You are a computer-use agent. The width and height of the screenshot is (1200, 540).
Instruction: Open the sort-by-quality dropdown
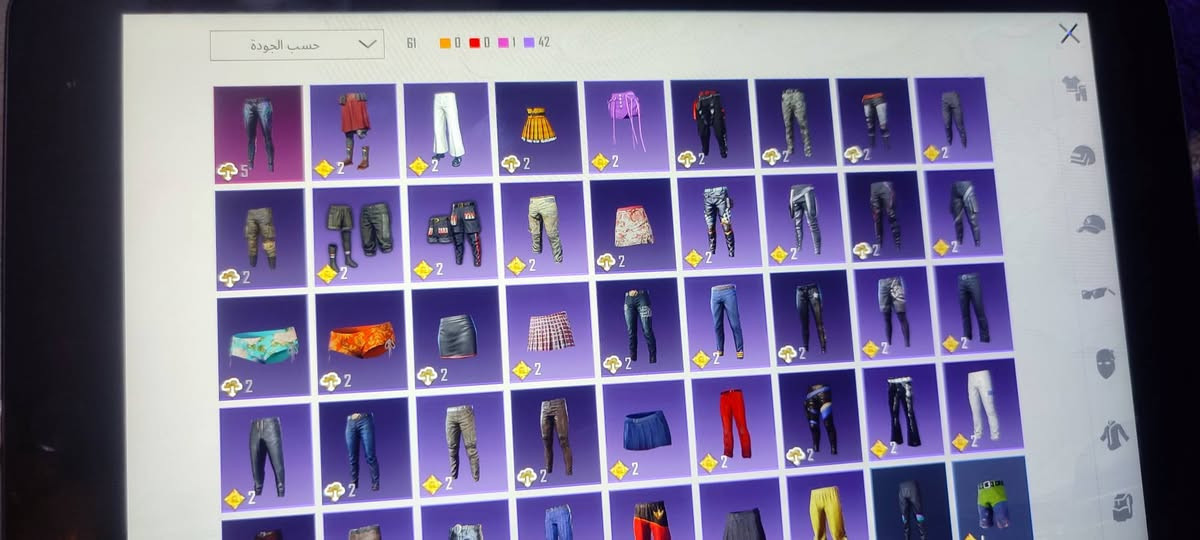pos(297,44)
